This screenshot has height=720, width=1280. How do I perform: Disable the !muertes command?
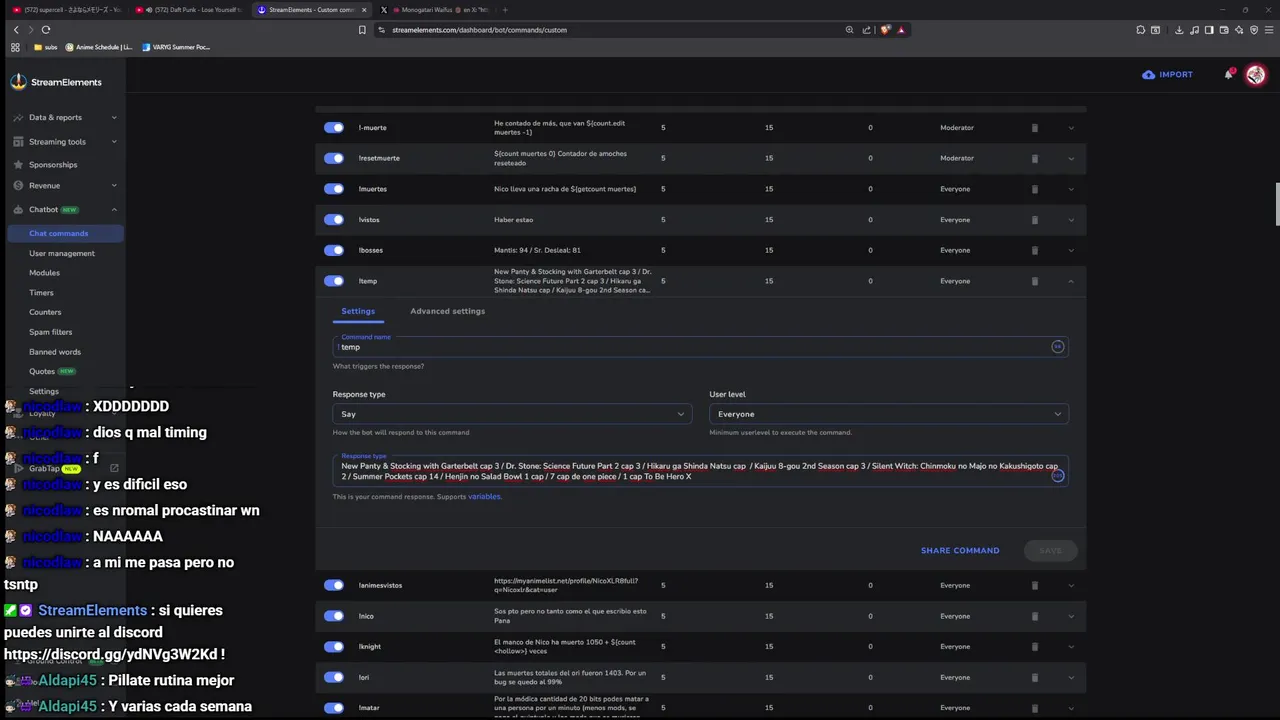click(x=334, y=189)
